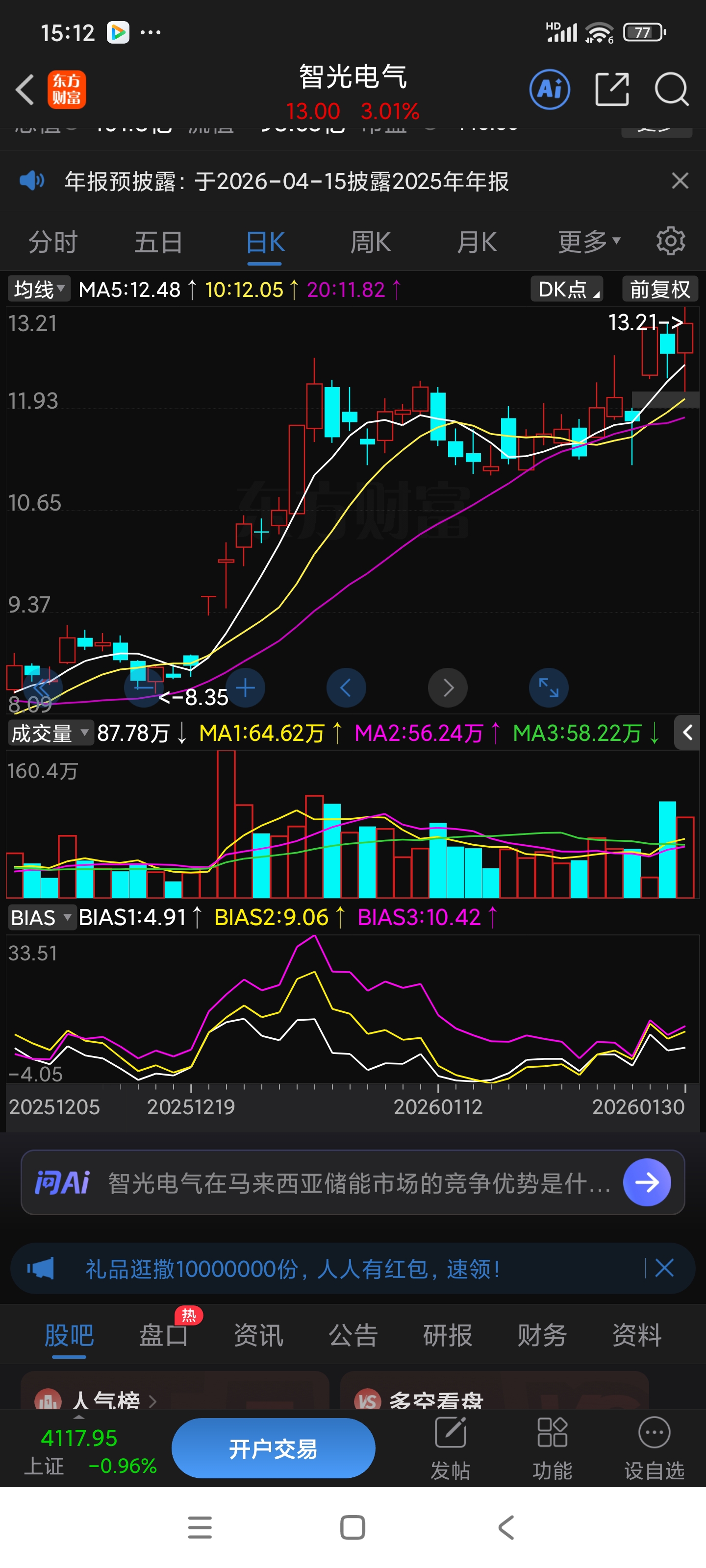Tap latest candlestick near 13.21 marker
706x1568 pixels.
[685, 349]
